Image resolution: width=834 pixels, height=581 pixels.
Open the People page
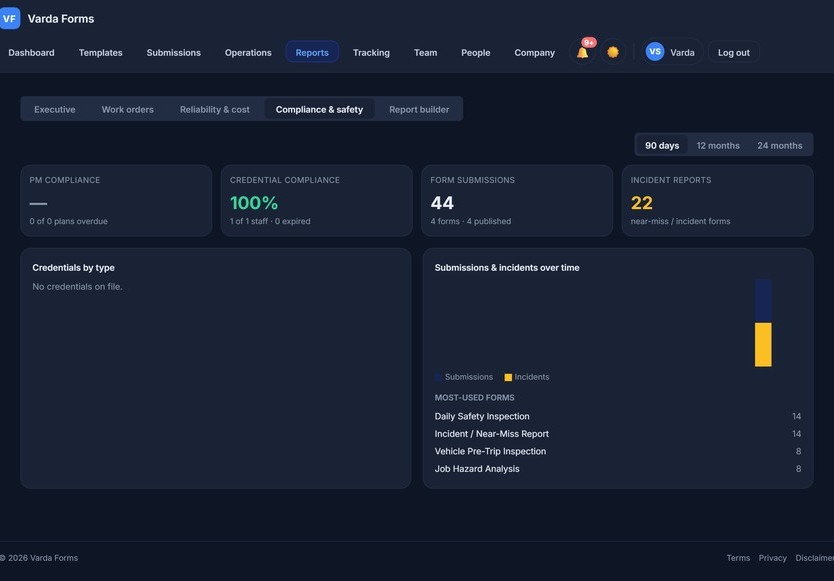[476, 53]
